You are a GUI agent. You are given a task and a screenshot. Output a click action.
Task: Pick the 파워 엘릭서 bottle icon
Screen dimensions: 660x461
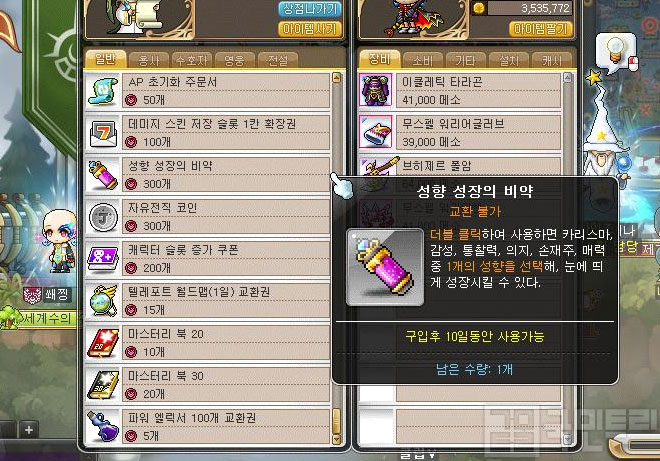(x=102, y=426)
